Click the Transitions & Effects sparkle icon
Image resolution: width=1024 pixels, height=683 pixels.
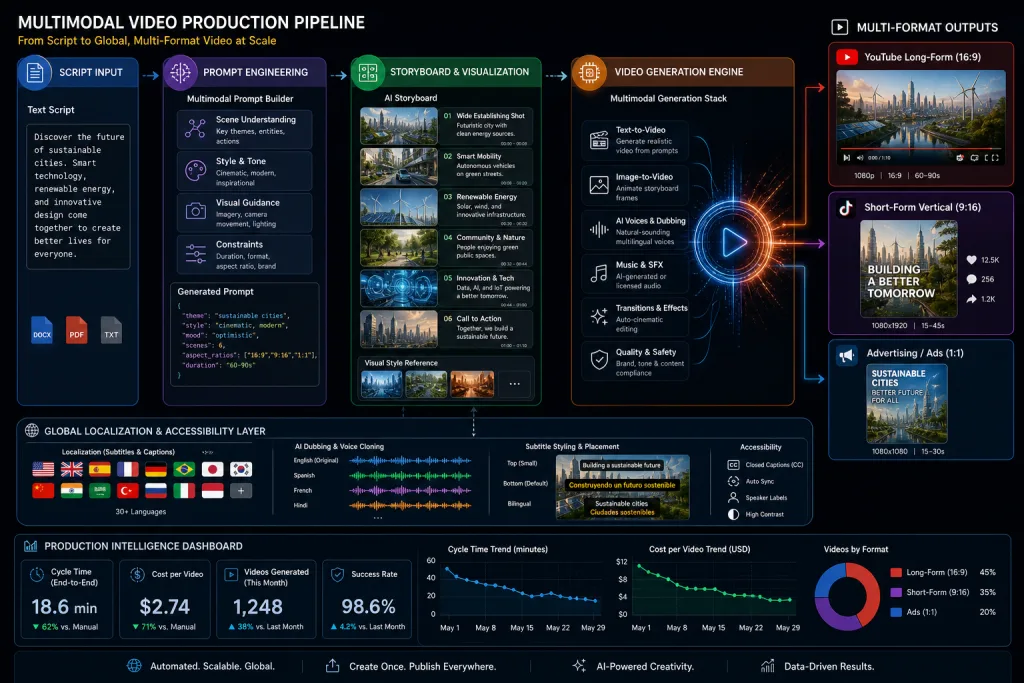[x=599, y=317]
